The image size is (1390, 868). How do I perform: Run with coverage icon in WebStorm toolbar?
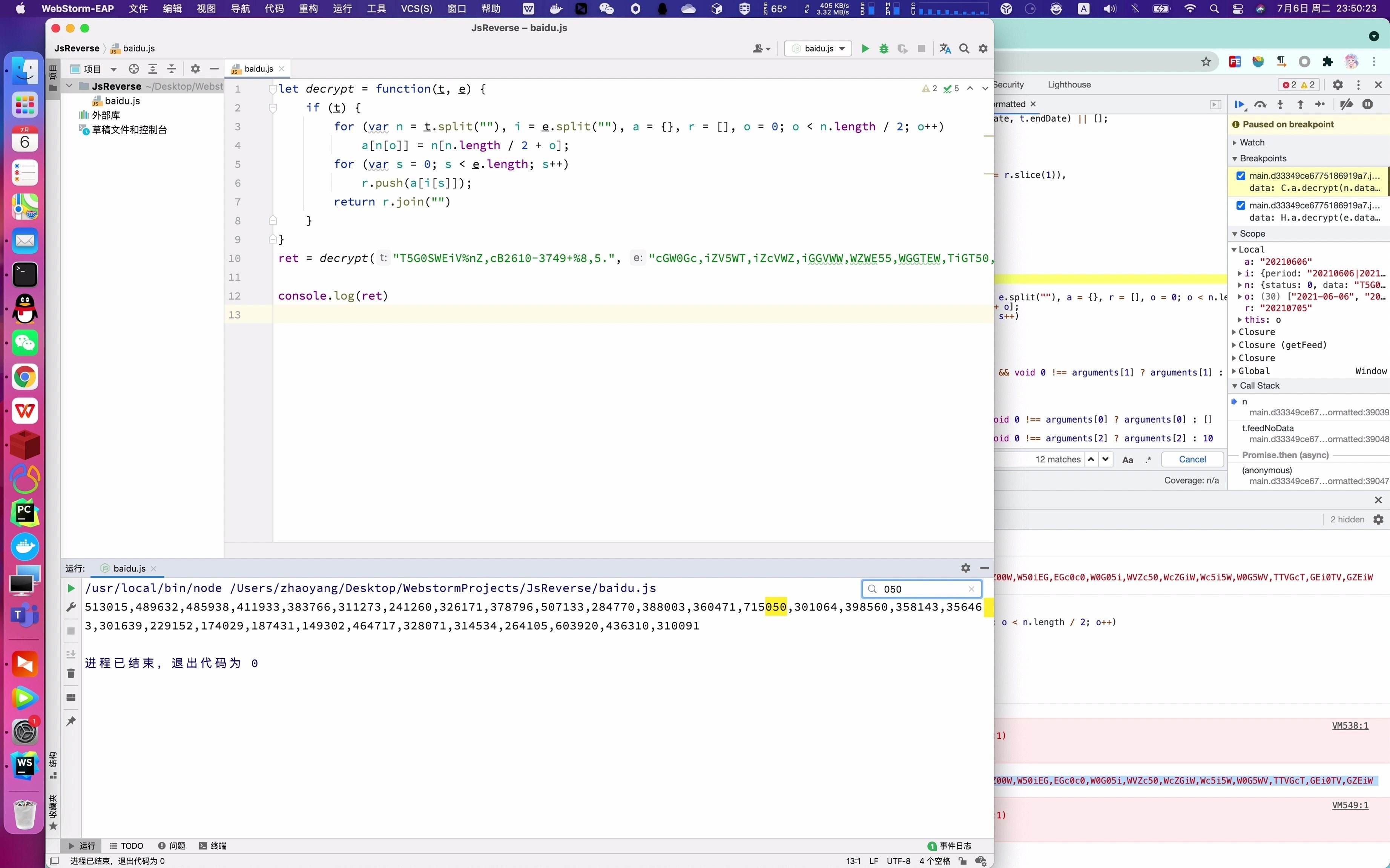click(903, 49)
